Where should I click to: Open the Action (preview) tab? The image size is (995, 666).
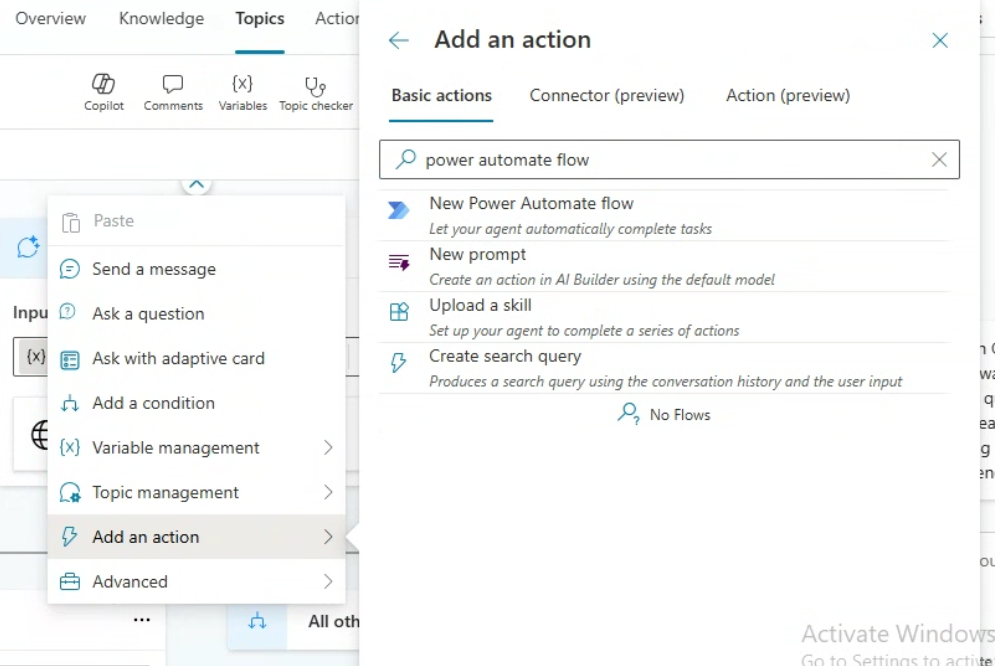click(788, 96)
